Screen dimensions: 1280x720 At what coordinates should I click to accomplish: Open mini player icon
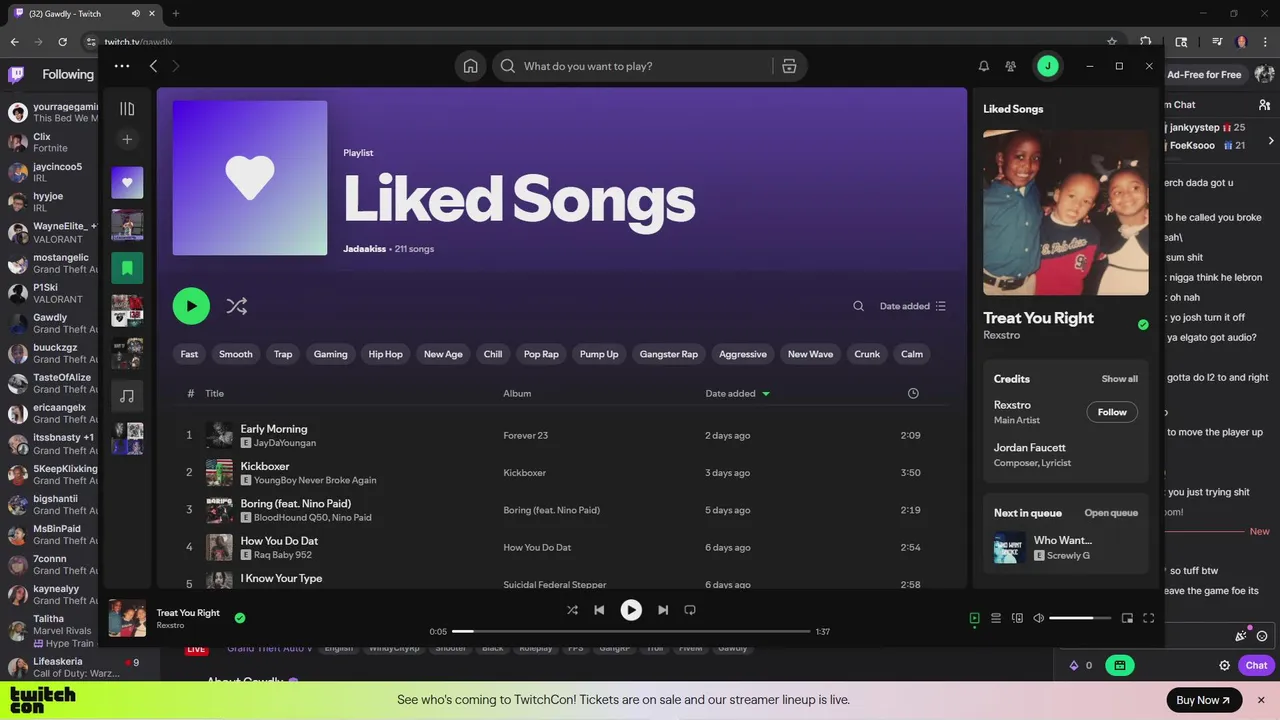(1127, 618)
